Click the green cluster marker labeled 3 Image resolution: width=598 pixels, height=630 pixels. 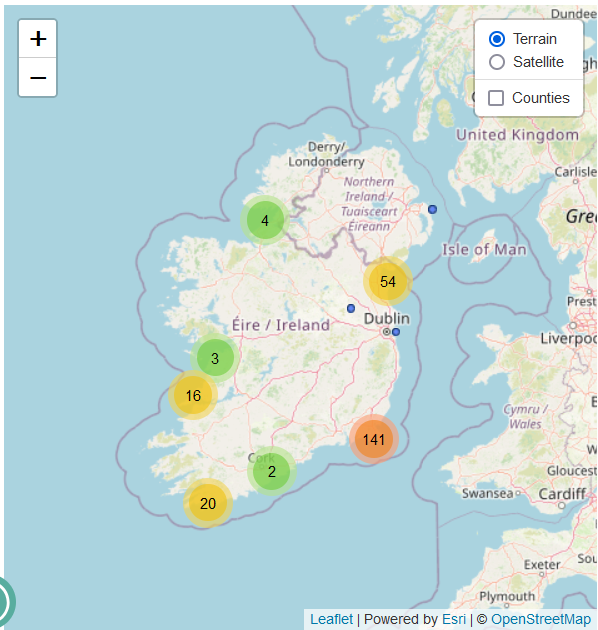(x=215, y=358)
